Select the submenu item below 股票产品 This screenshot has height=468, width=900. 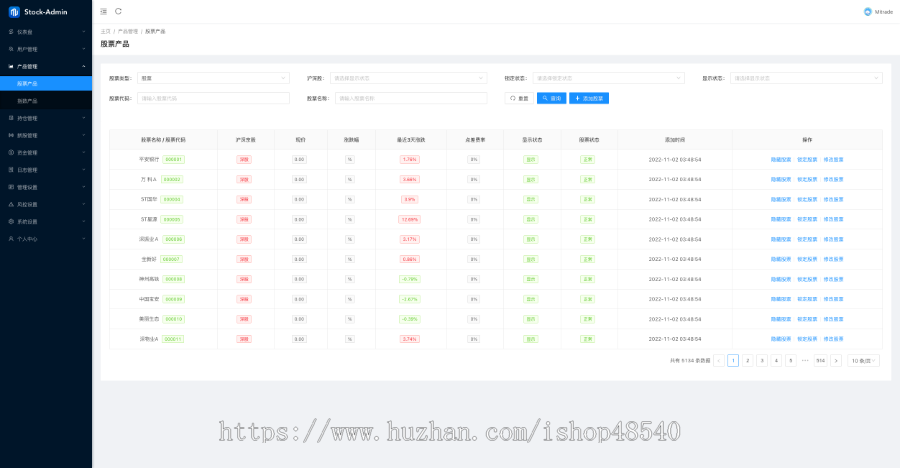pyautogui.click(x=46, y=100)
